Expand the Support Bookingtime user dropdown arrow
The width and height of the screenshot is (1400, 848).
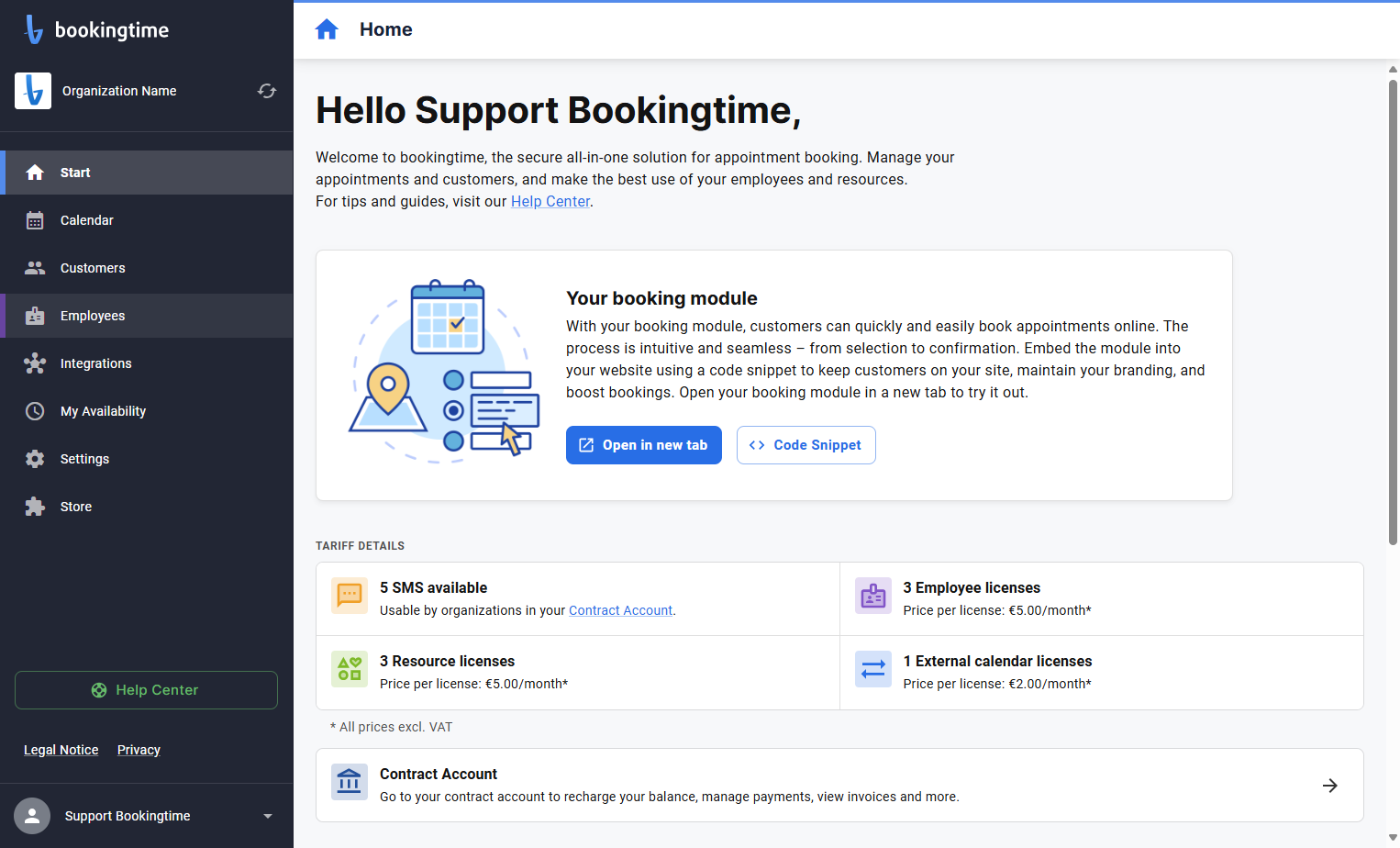click(x=268, y=816)
